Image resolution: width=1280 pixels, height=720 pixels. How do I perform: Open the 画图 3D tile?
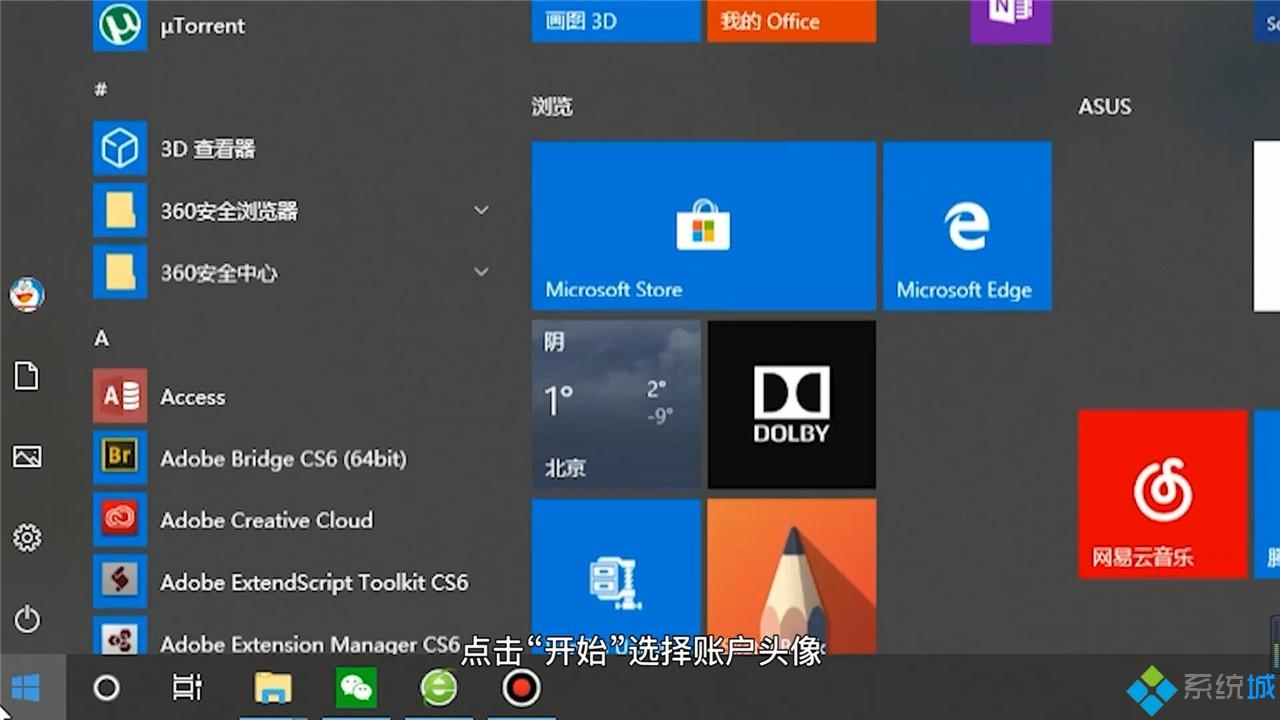click(616, 21)
